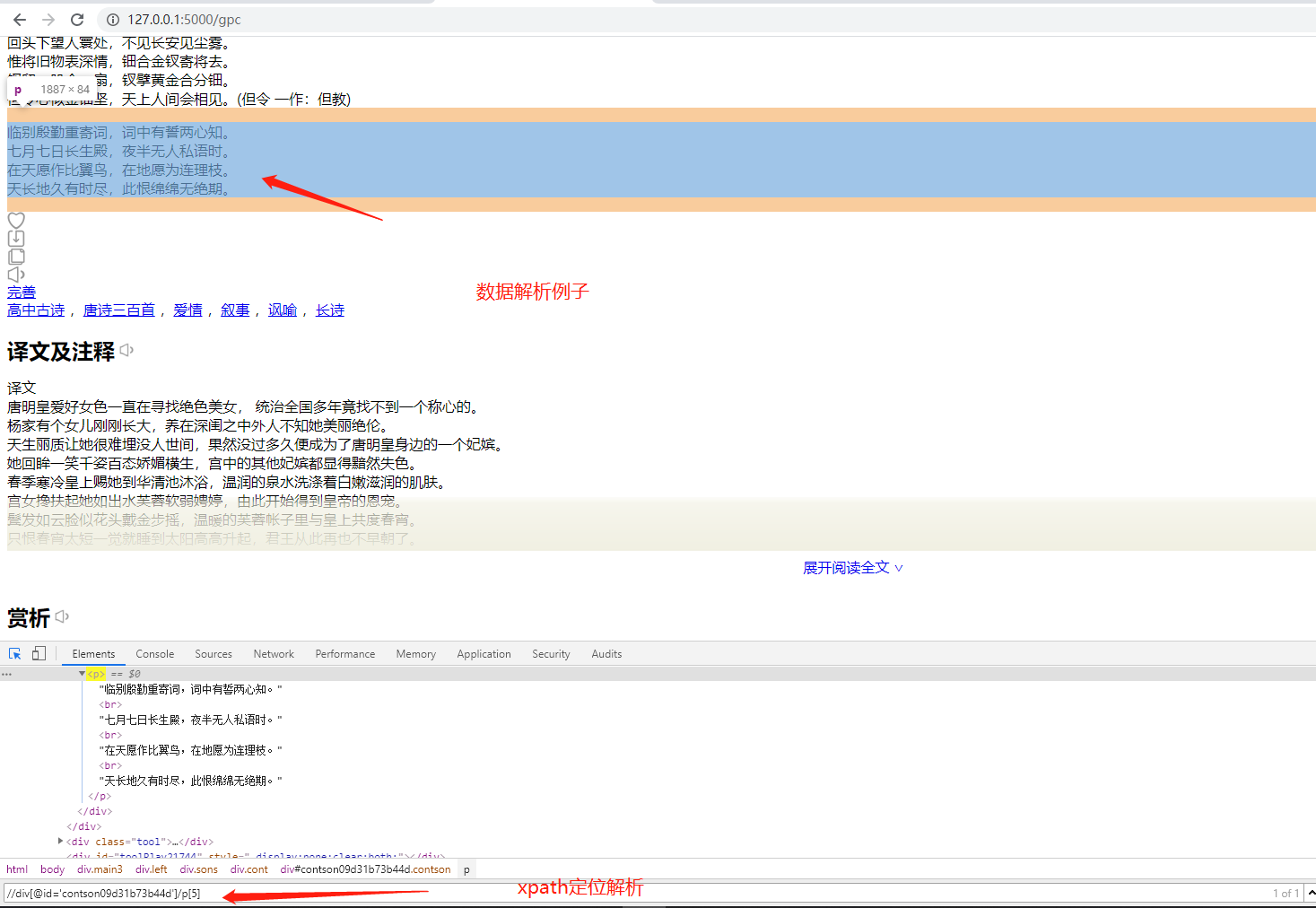The width and height of the screenshot is (1316, 908).
Task: Collapse the selected <p> node triangle
Action: 82,674
